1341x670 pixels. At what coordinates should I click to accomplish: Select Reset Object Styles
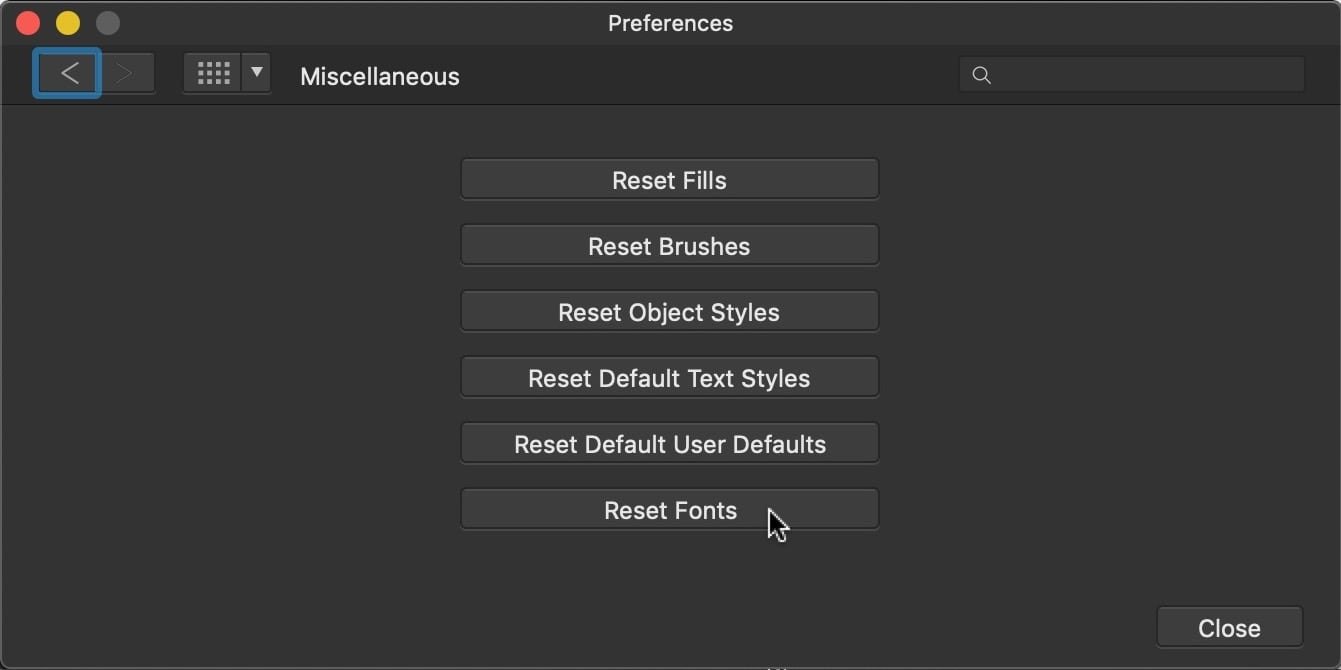[x=670, y=312]
